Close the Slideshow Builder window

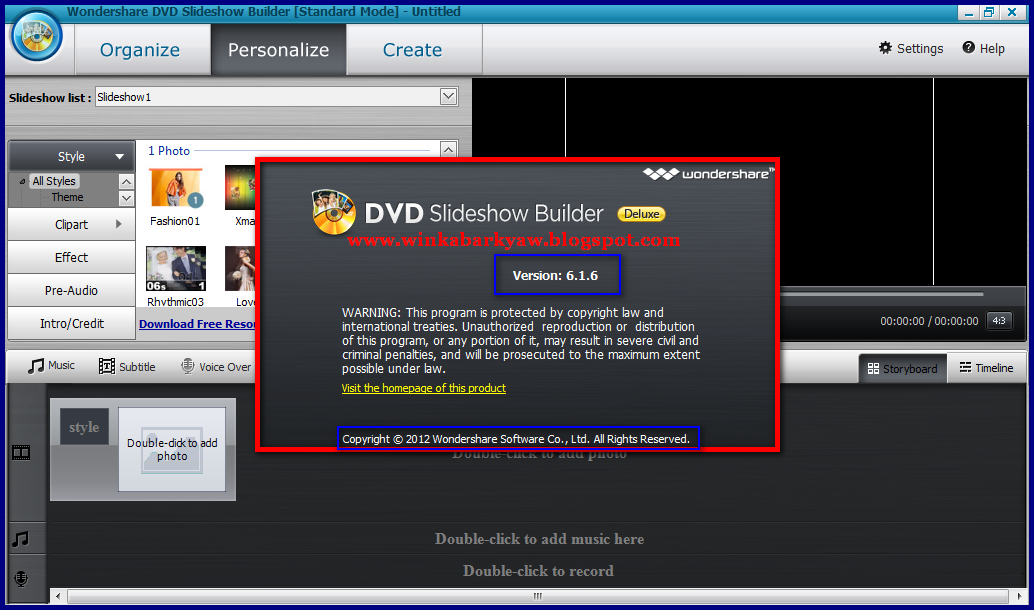[1012, 12]
